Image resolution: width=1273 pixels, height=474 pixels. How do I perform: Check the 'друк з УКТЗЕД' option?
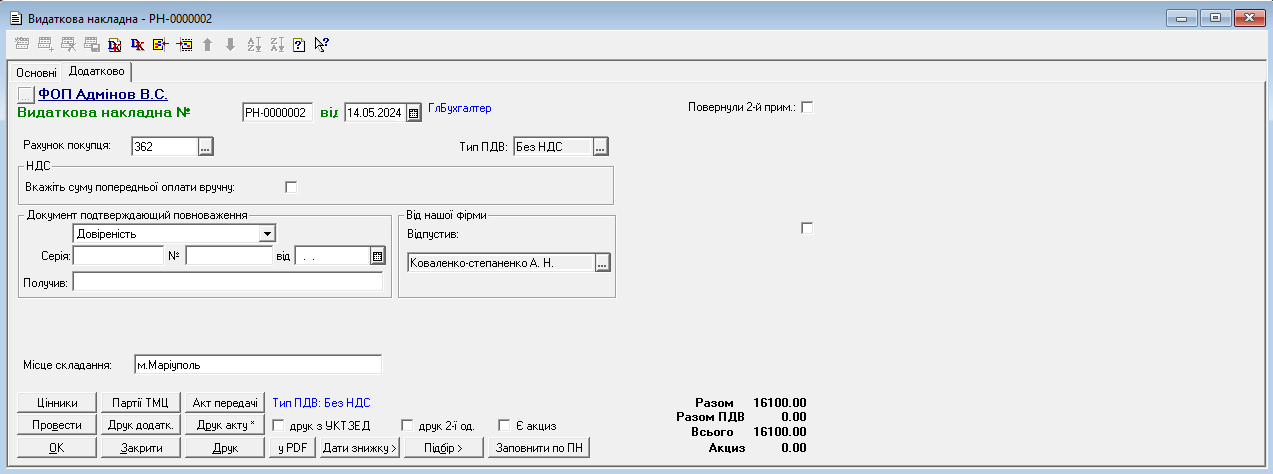pyautogui.click(x=279, y=425)
